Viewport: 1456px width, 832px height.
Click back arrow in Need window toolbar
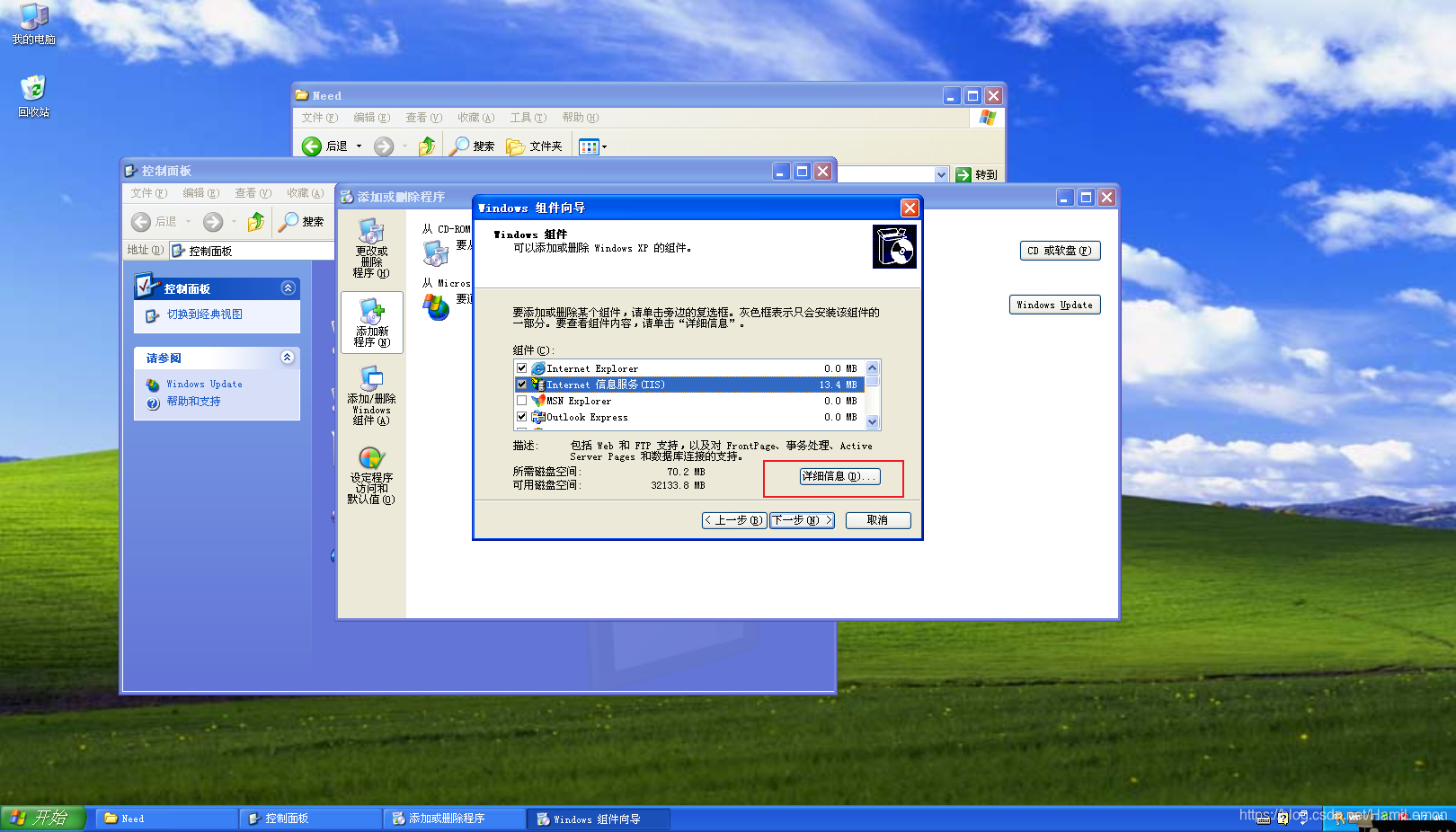312,146
